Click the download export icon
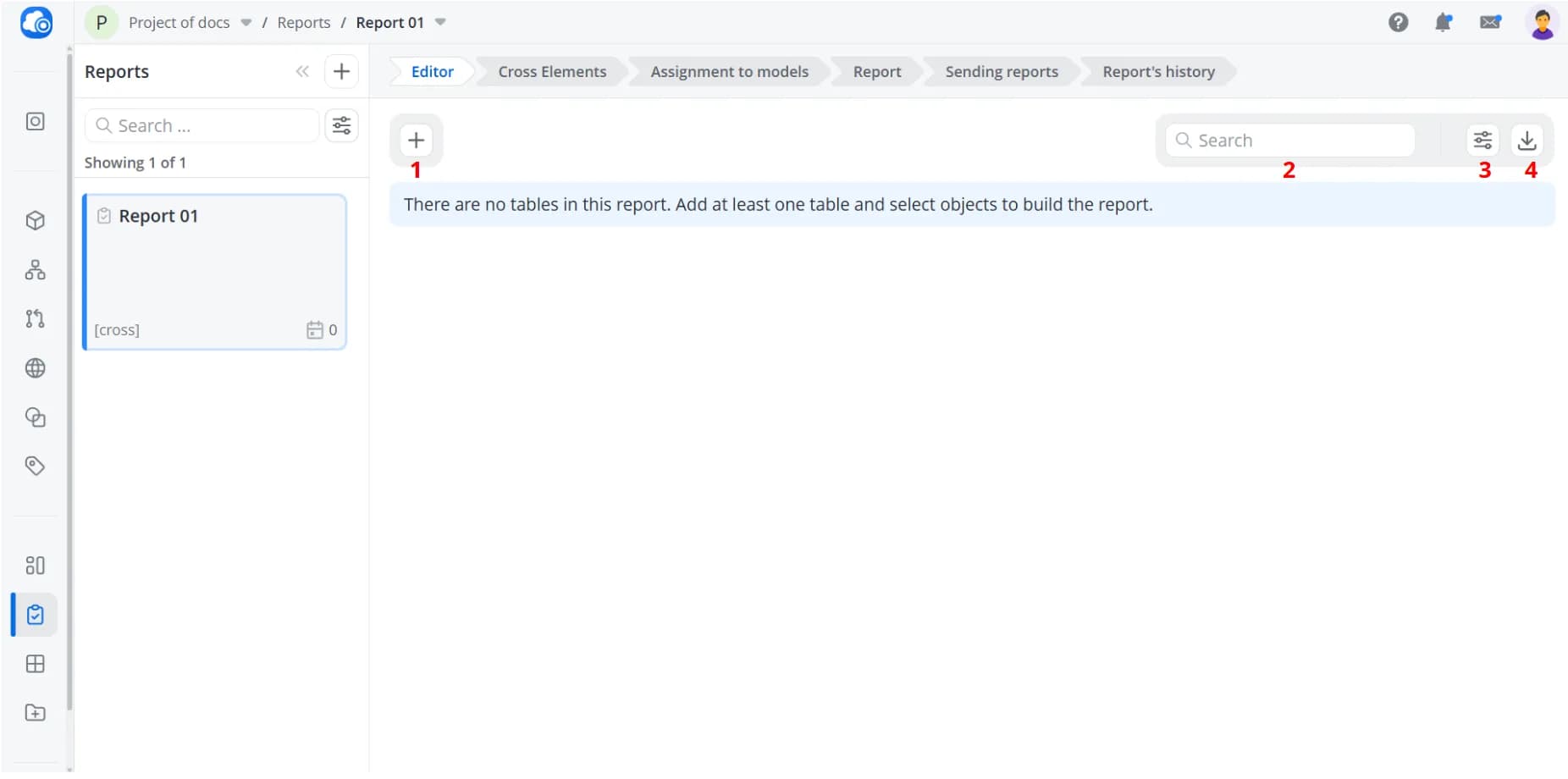 1527,140
